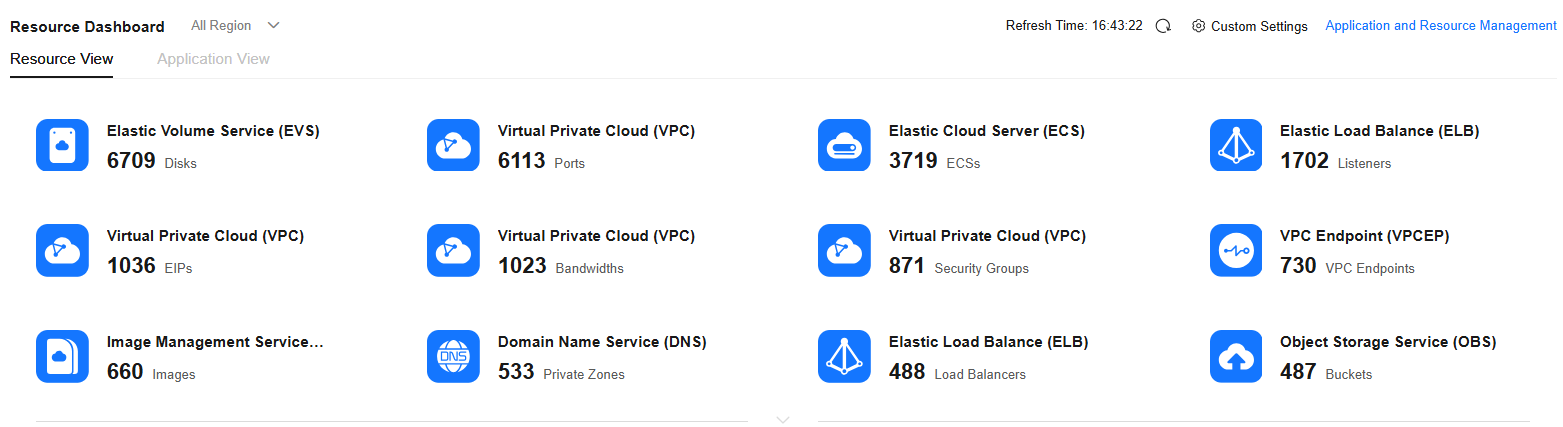Image resolution: width=1563 pixels, height=427 pixels.
Task: Select the Resource View tab
Action: pyautogui.click(x=61, y=59)
